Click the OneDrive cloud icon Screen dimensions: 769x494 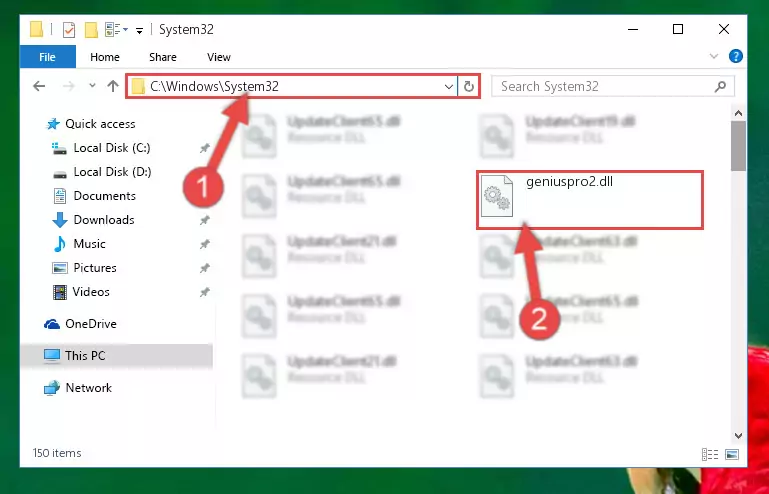pos(51,324)
